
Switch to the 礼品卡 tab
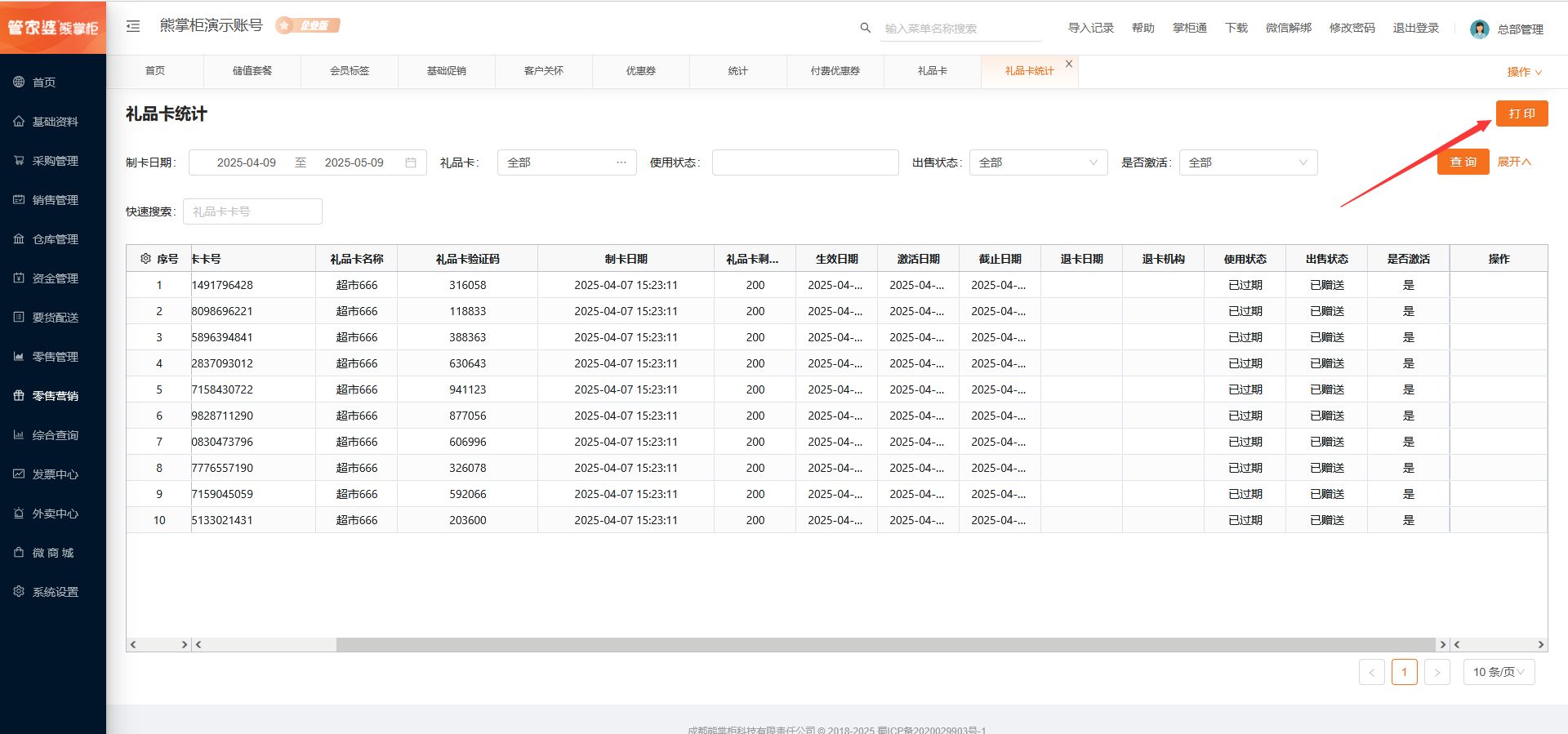933,71
